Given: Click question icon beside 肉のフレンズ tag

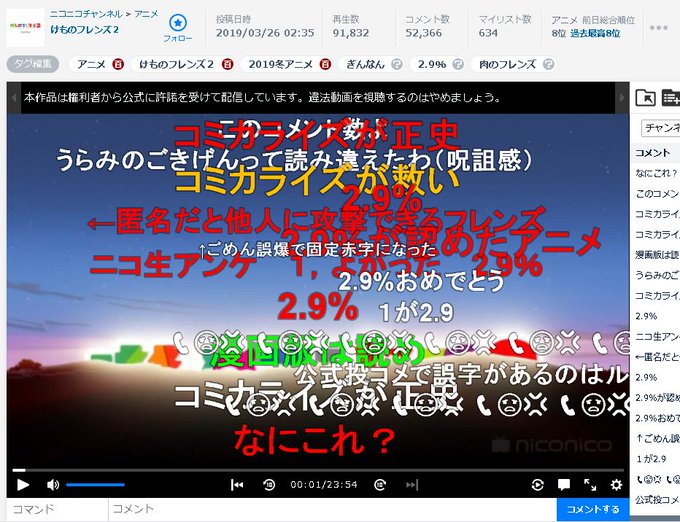Looking at the screenshot, I should [549, 65].
